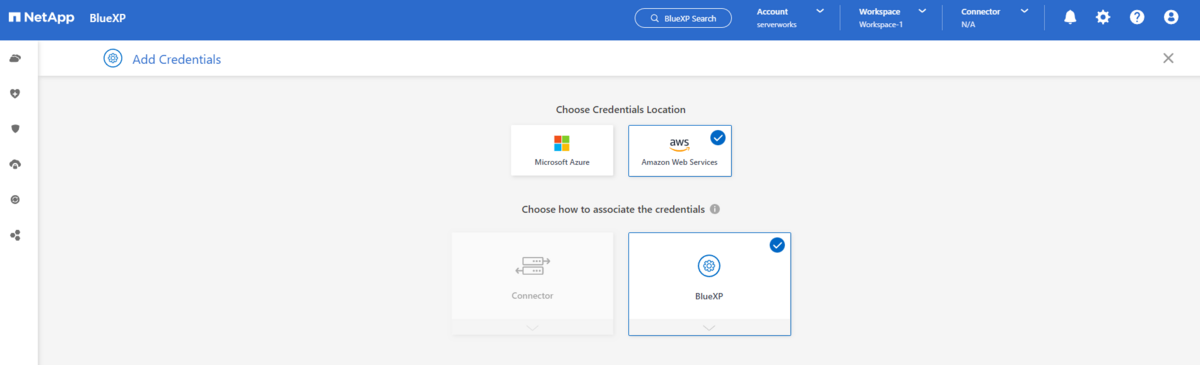Expand the Connector N/A dropdown
The height and width of the screenshot is (365, 1200).
click(x=994, y=18)
